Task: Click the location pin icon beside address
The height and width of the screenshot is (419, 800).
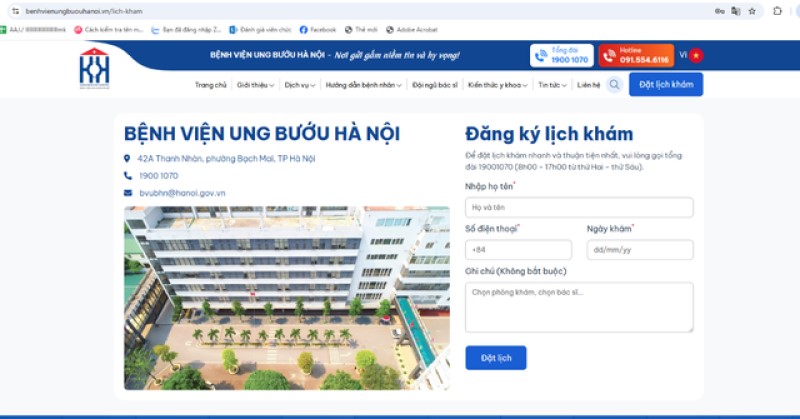Action: tap(127, 159)
